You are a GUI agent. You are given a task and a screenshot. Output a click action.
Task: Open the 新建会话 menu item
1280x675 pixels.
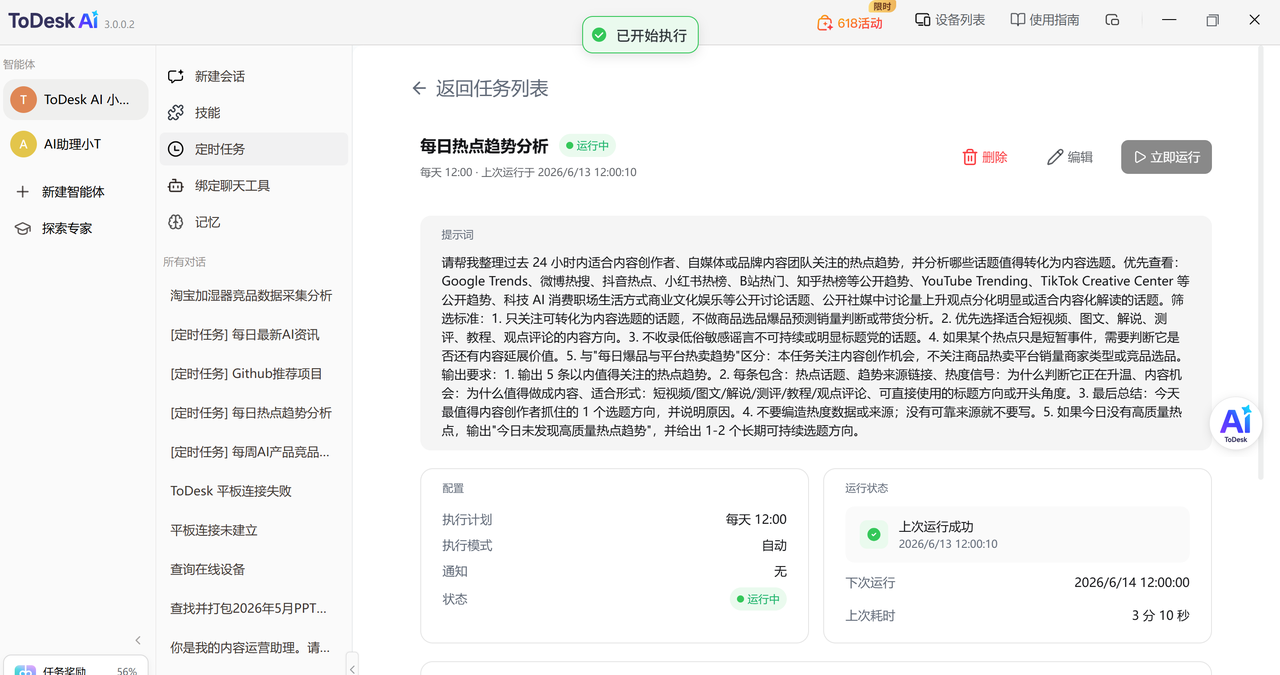click(254, 76)
